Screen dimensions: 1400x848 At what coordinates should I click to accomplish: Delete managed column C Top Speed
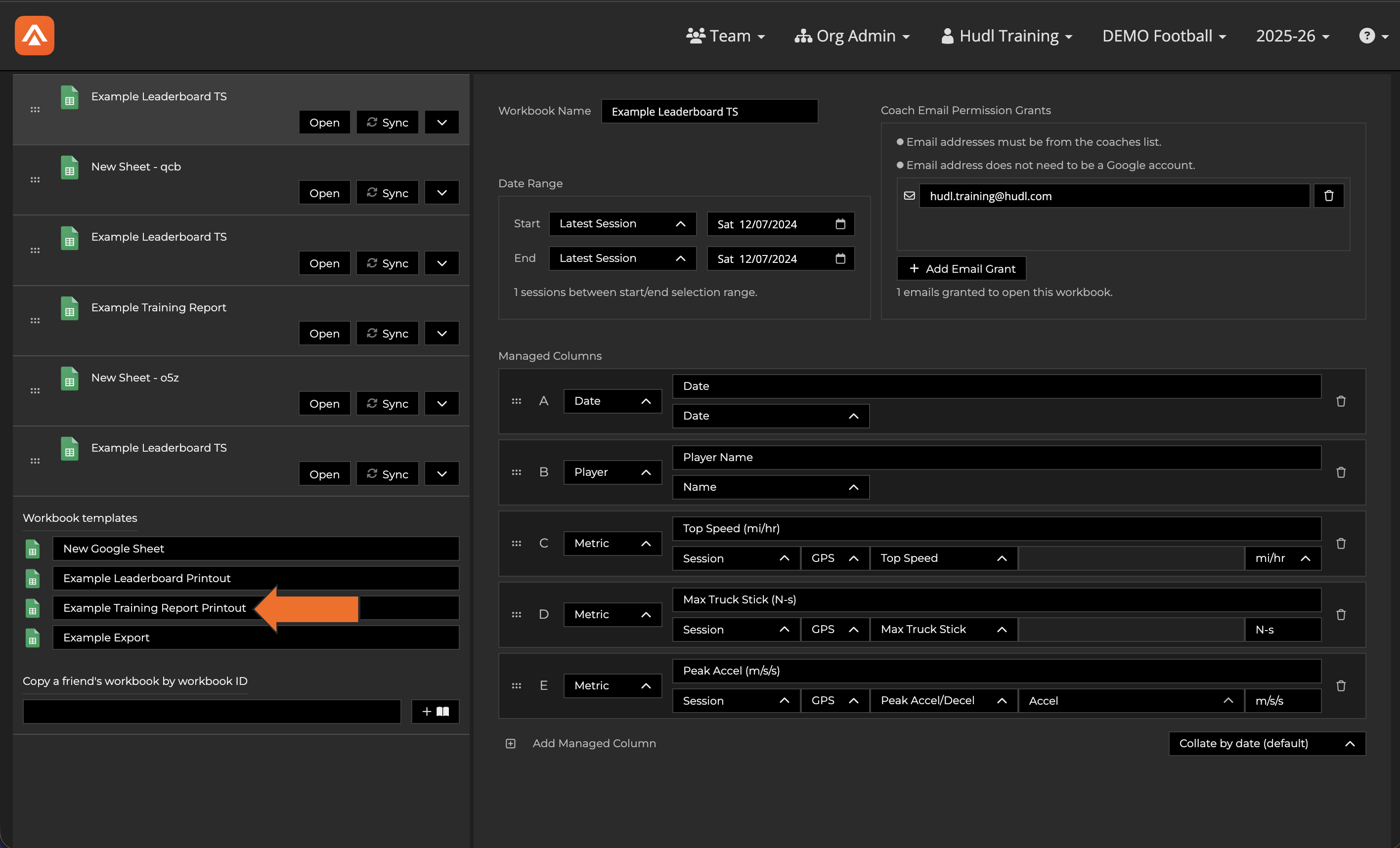(1341, 544)
